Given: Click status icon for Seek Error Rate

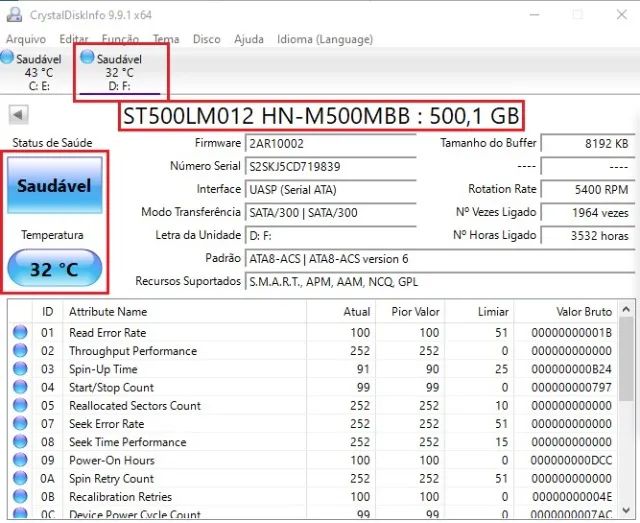Looking at the screenshot, I should (20, 423).
